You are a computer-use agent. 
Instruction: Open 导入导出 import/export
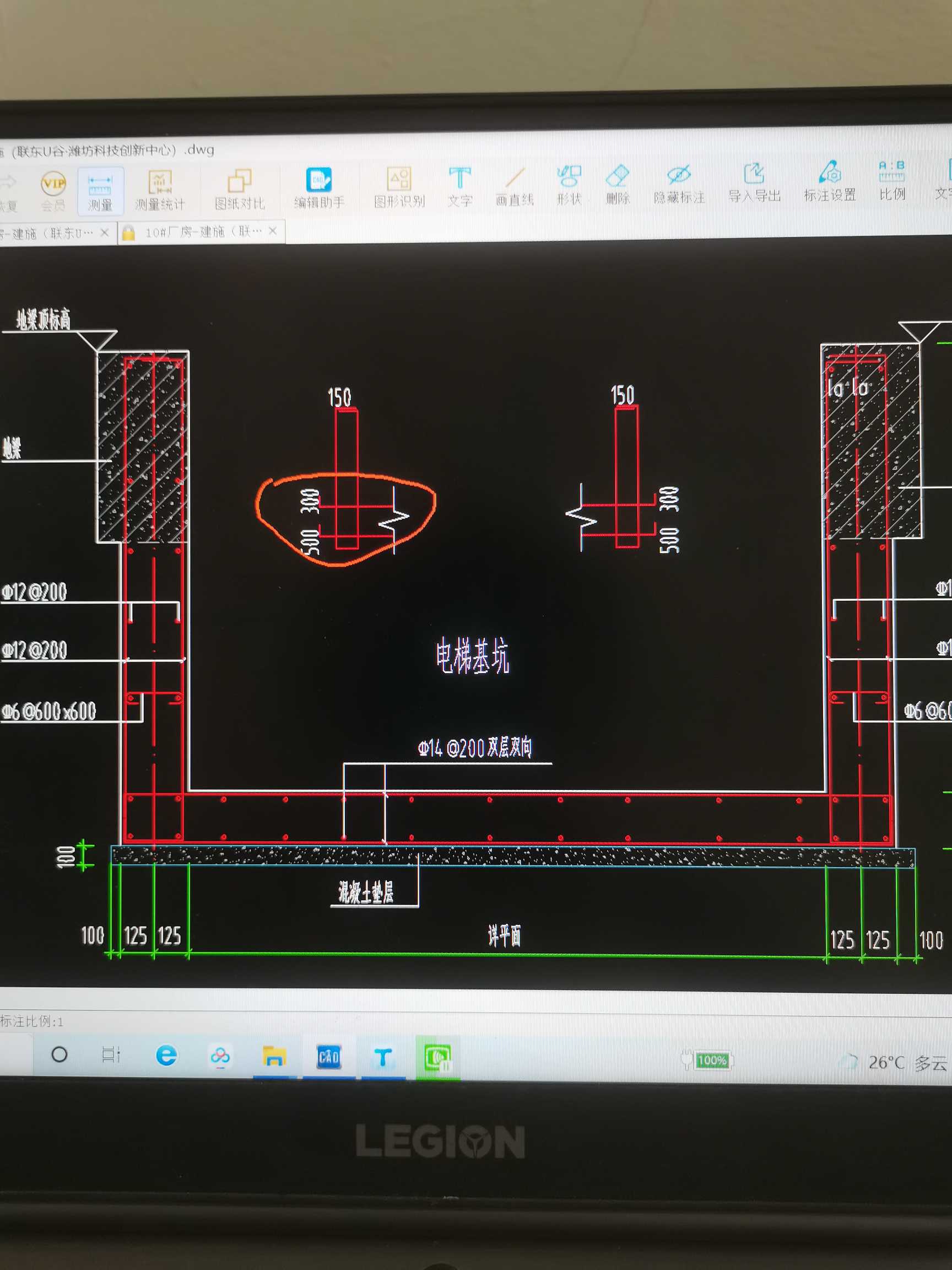(x=755, y=182)
